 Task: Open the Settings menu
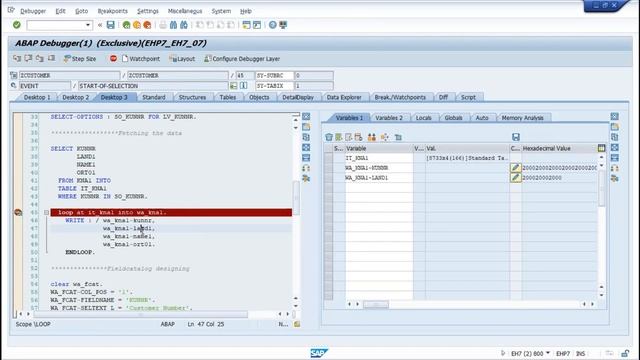pos(148,11)
